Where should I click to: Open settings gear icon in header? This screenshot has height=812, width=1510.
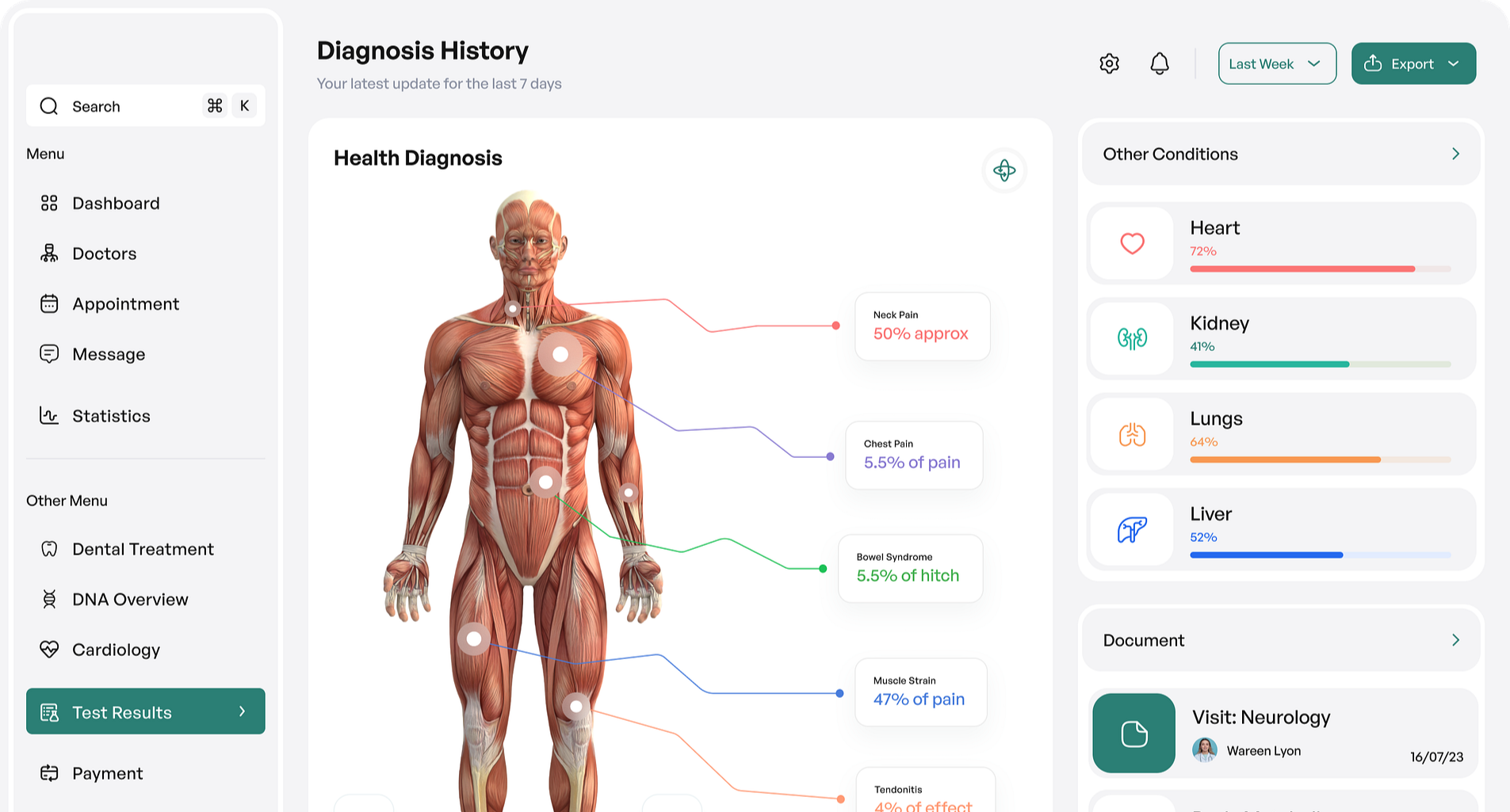[1109, 63]
